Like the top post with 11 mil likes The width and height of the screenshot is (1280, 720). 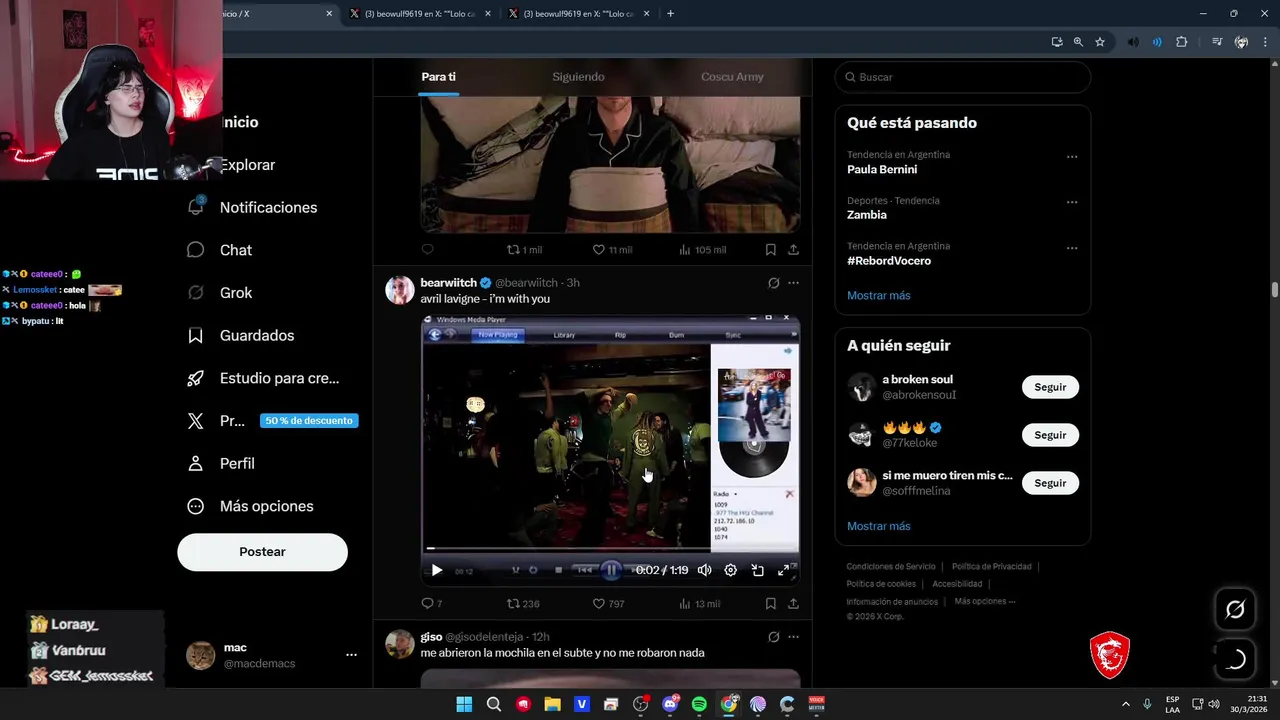(x=612, y=249)
